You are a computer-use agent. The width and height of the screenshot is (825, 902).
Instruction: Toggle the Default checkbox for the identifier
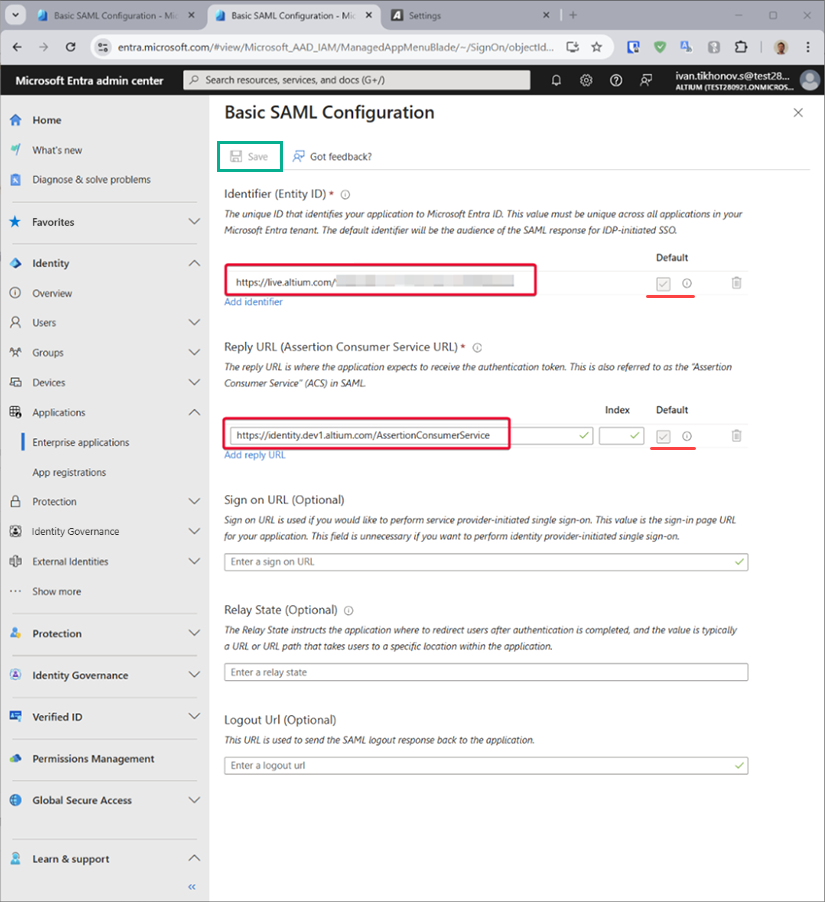[x=663, y=284]
